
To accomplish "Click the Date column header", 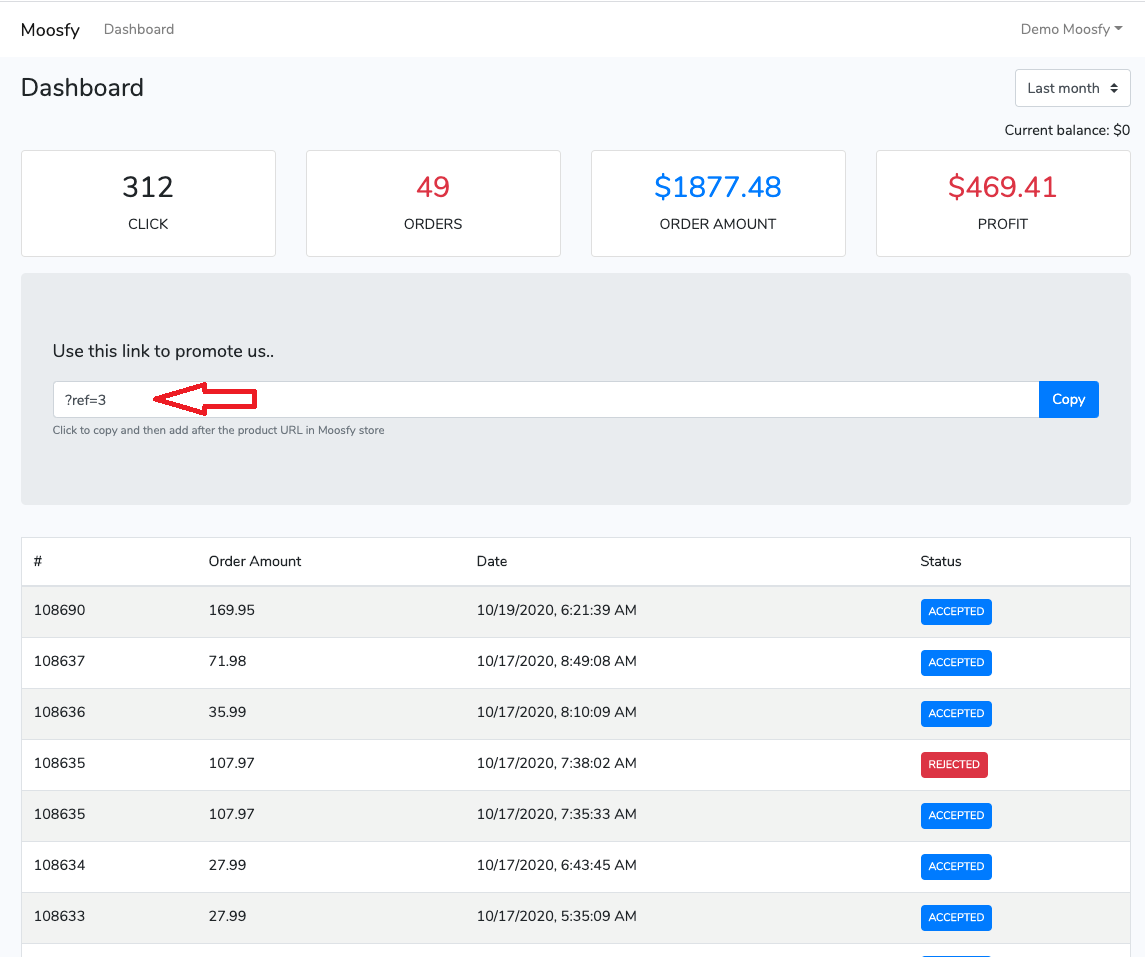I will pyautogui.click(x=492, y=562).
